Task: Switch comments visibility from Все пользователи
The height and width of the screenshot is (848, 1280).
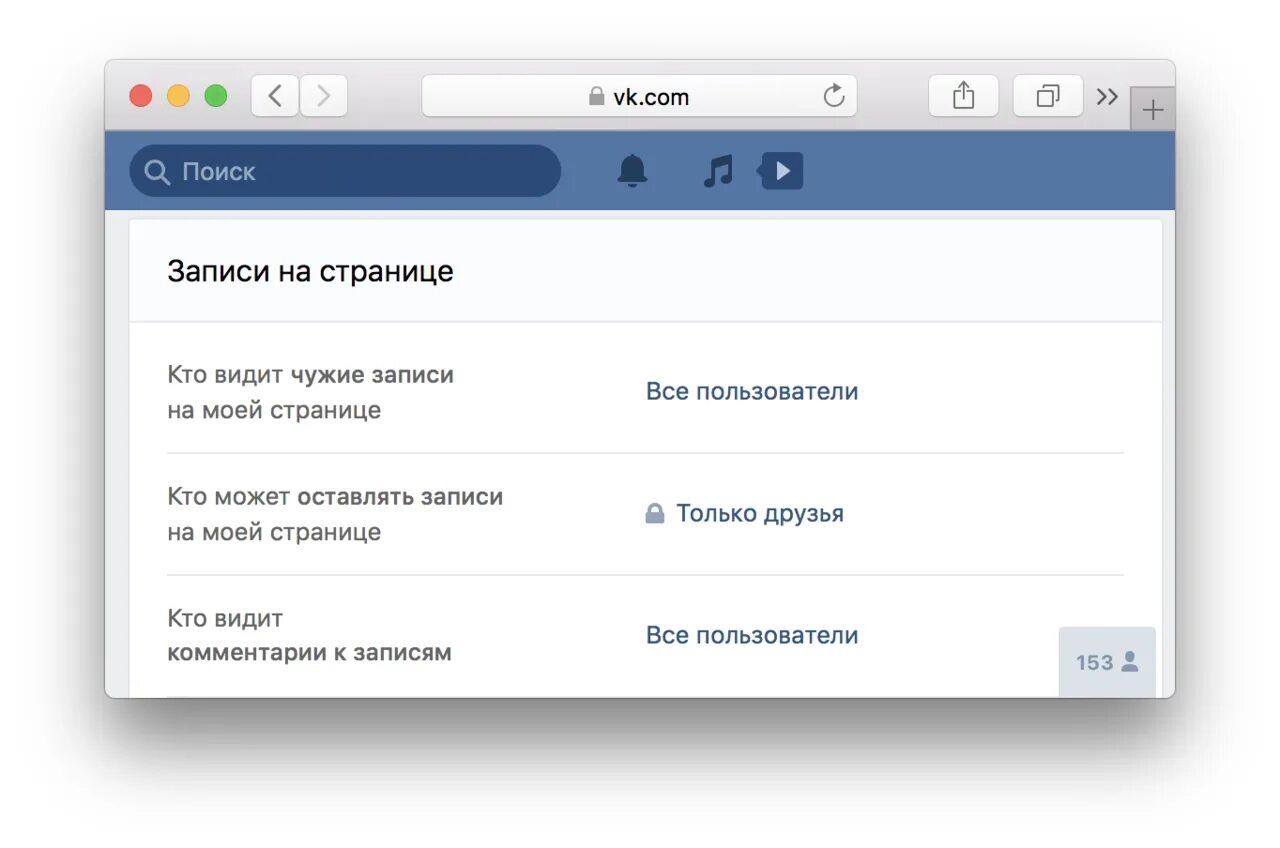Action: 752,635
